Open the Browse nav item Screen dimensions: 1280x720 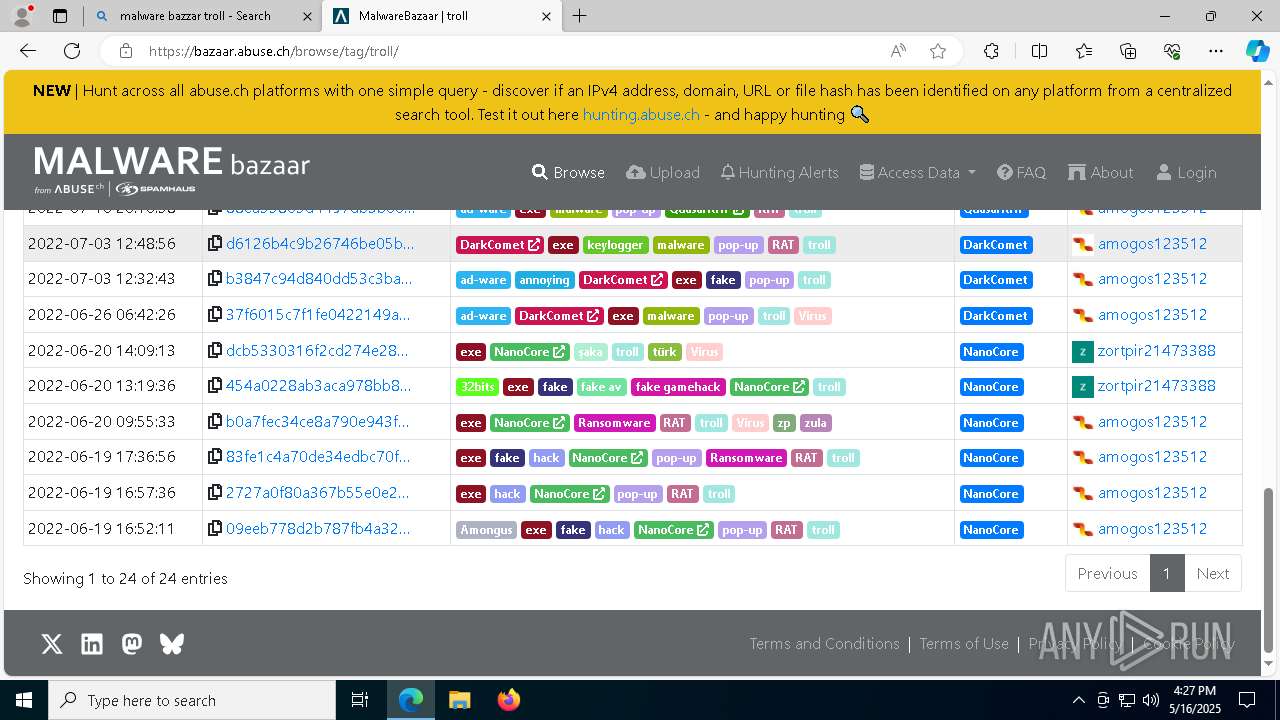[568, 172]
